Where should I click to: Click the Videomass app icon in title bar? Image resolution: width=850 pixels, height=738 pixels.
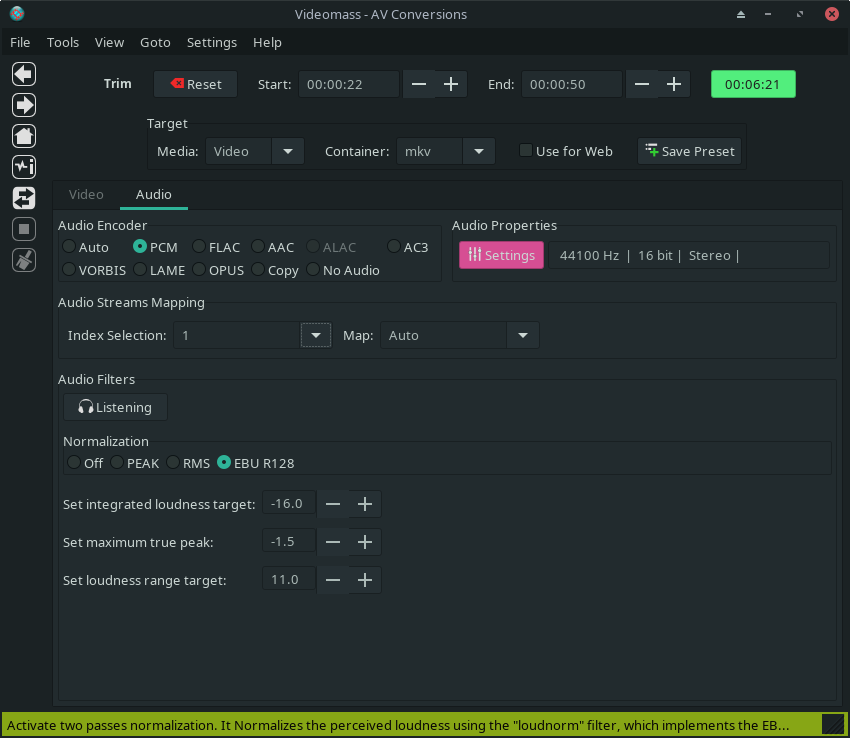tap(17, 14)
